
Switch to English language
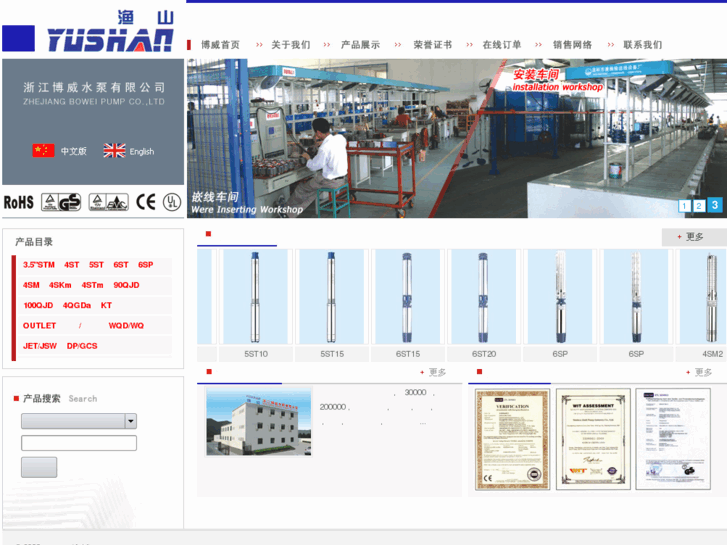(141, 152)
